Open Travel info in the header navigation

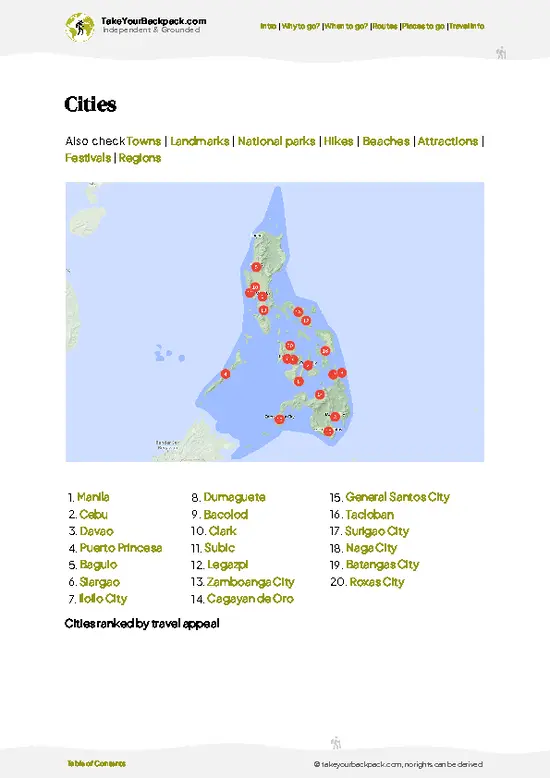tap(467, 26)
